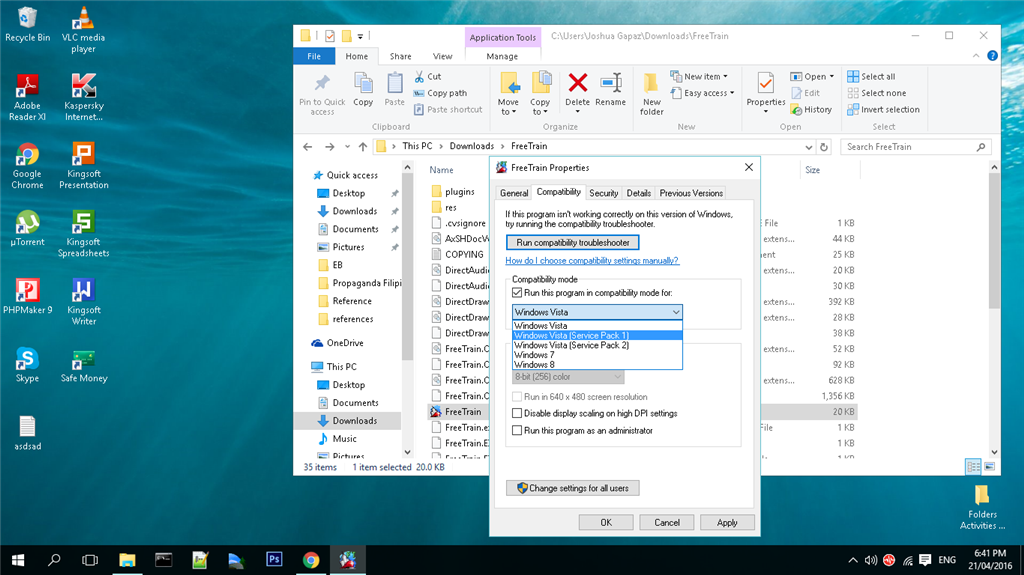The width and height of the screenshot is (1024, 575).
Task: Click Run compatibility troubleshooter button
Action: pyautogui.click(x=573, y=242)
